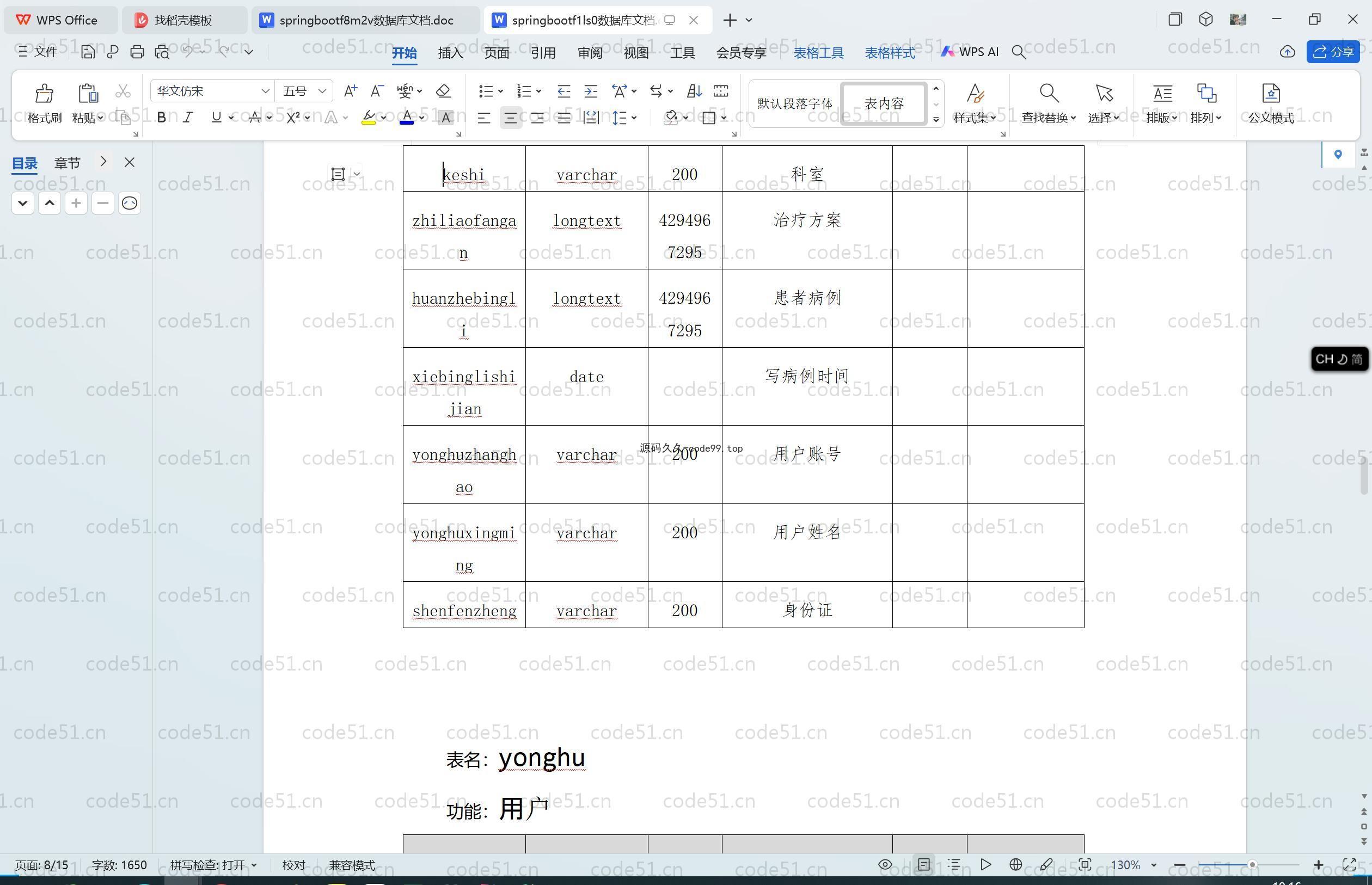
Task: Click the Distributed alignment icon
Action: click(591, 118)
